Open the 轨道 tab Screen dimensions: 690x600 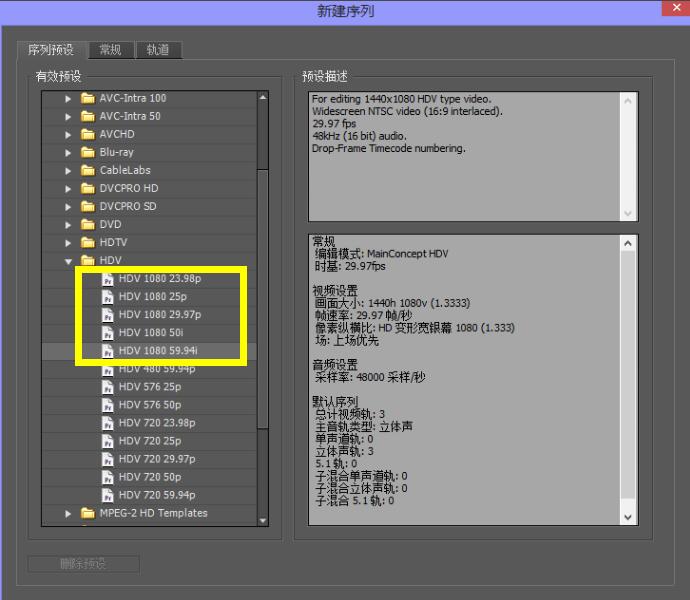[x=158, y=50]
